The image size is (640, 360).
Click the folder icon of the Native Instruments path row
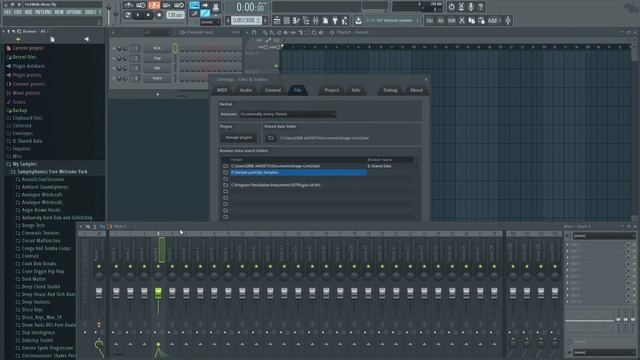225,185
